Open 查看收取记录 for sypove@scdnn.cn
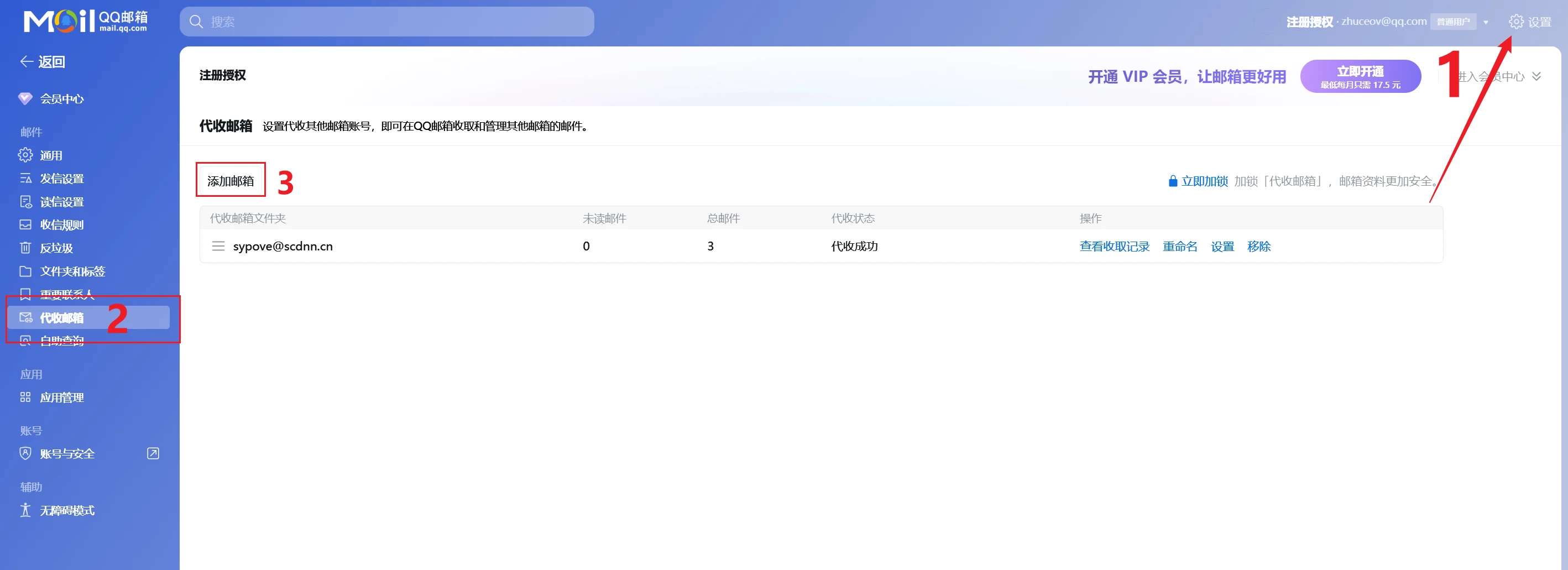Viewport: 1568px width, 570px height. (x=1114, y=246)
